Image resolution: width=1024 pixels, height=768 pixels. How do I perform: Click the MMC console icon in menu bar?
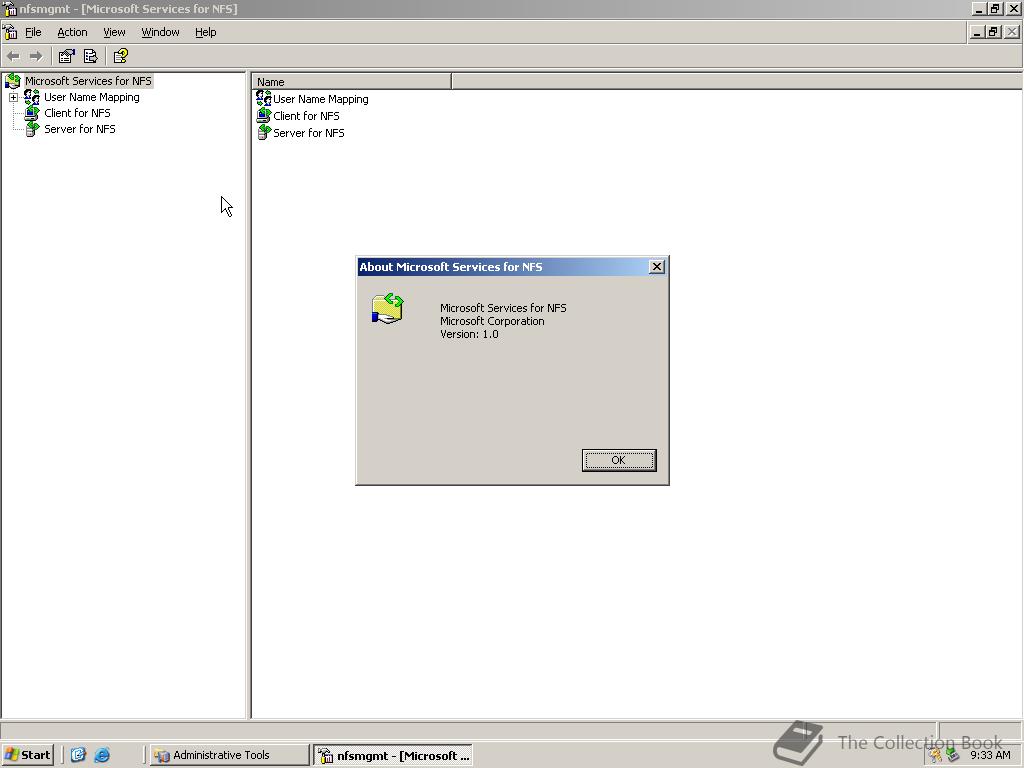click(x=10, y=32)
